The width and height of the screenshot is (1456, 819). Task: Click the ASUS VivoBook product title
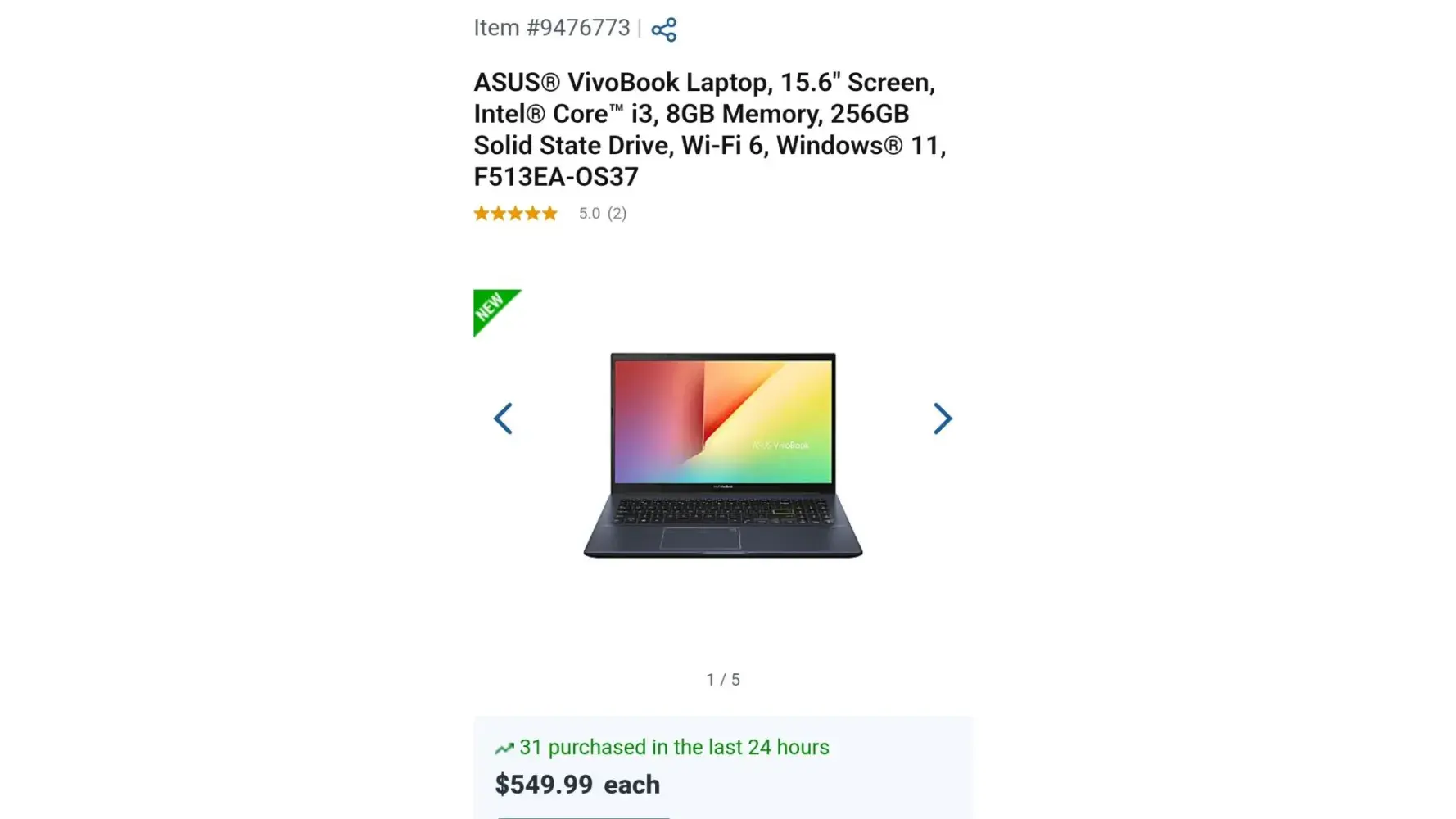click(x=710, y=129)
